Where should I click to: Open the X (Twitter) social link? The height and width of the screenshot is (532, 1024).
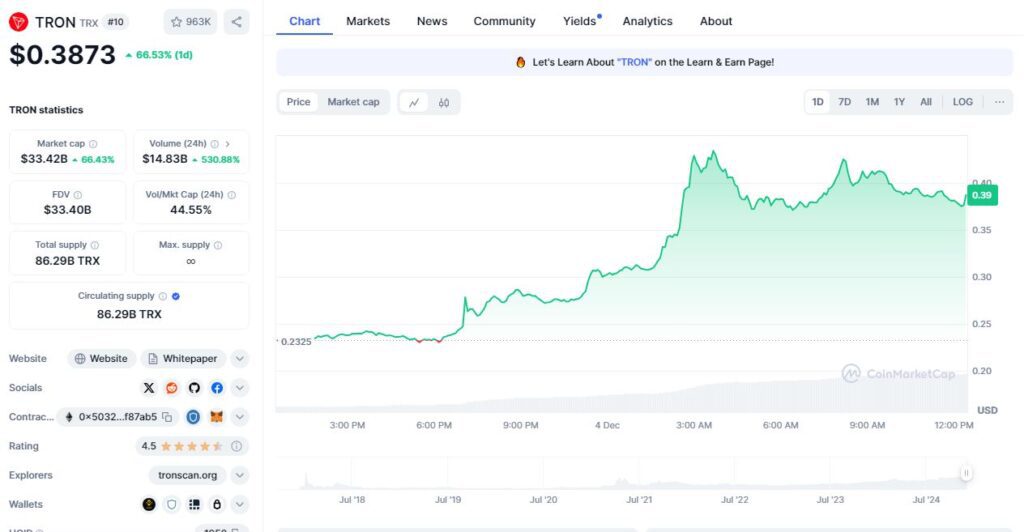pyautogui.click(x=149, y=388)
